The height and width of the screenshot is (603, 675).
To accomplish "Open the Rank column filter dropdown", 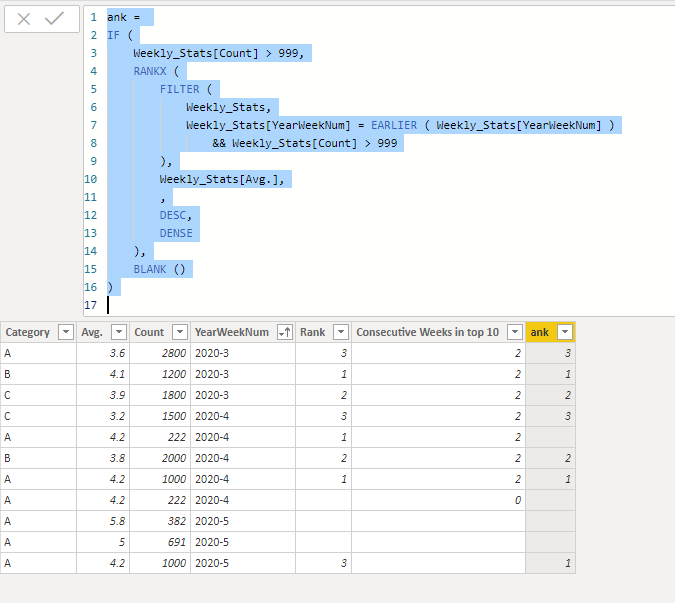I will pos(341,332).
